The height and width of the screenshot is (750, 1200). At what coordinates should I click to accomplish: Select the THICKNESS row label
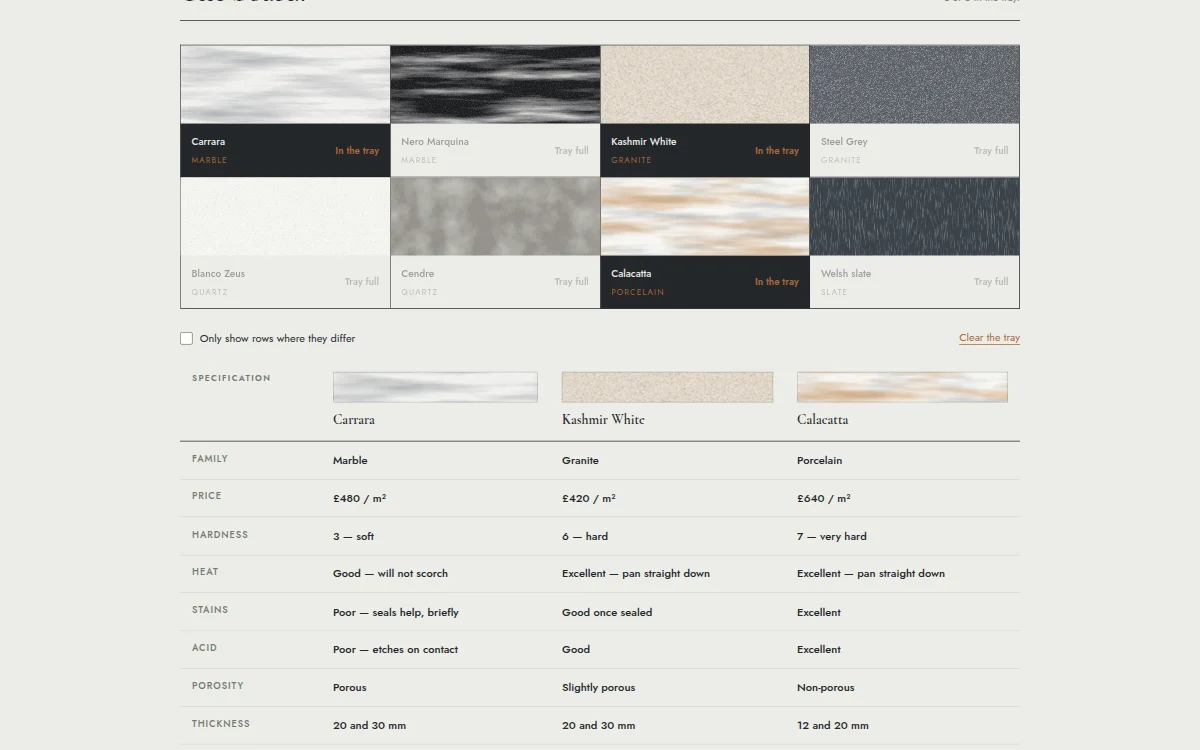click(221, 724)
